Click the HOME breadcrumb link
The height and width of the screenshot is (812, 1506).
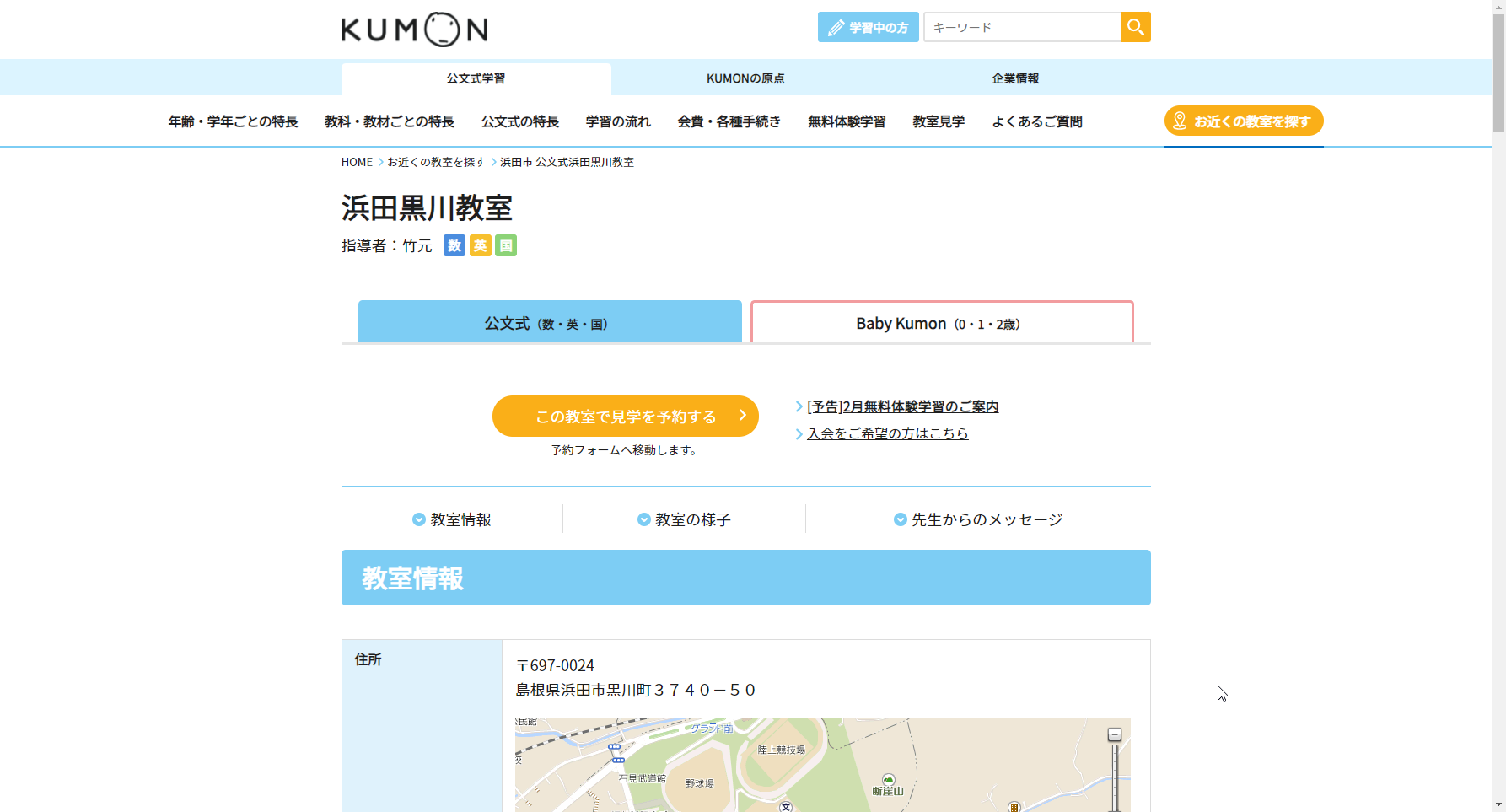[357, 162]
